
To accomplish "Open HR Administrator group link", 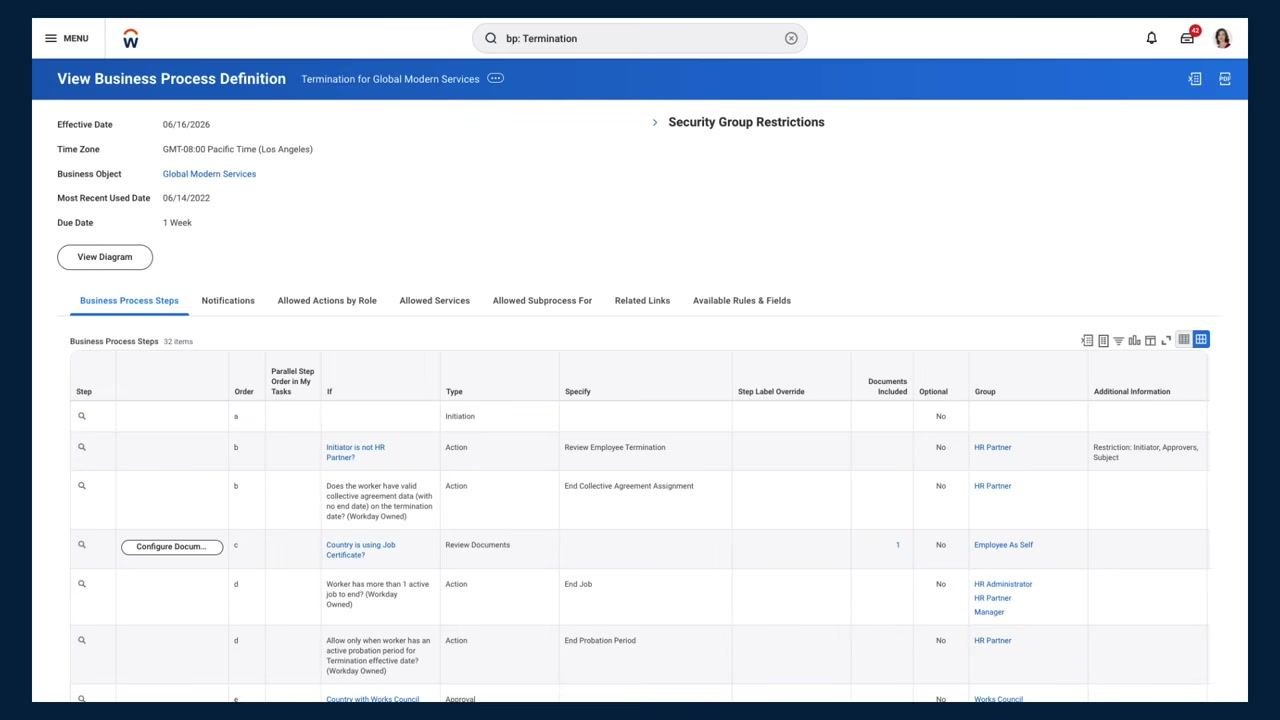I will point(1003,584).
